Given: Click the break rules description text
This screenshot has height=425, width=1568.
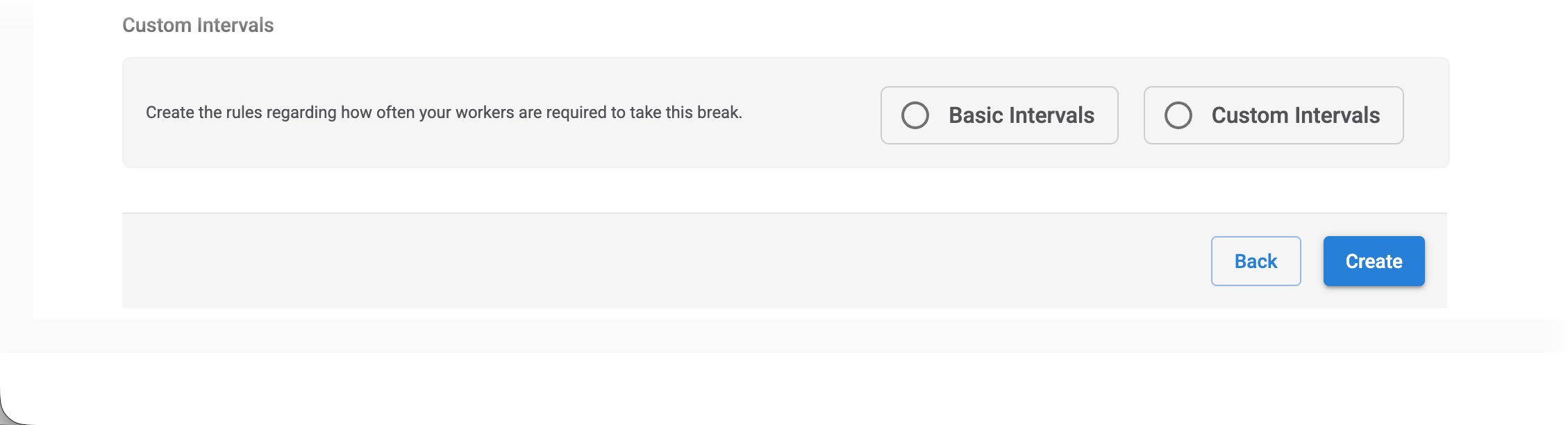Looking at the screenshot, I should point(444,112).
